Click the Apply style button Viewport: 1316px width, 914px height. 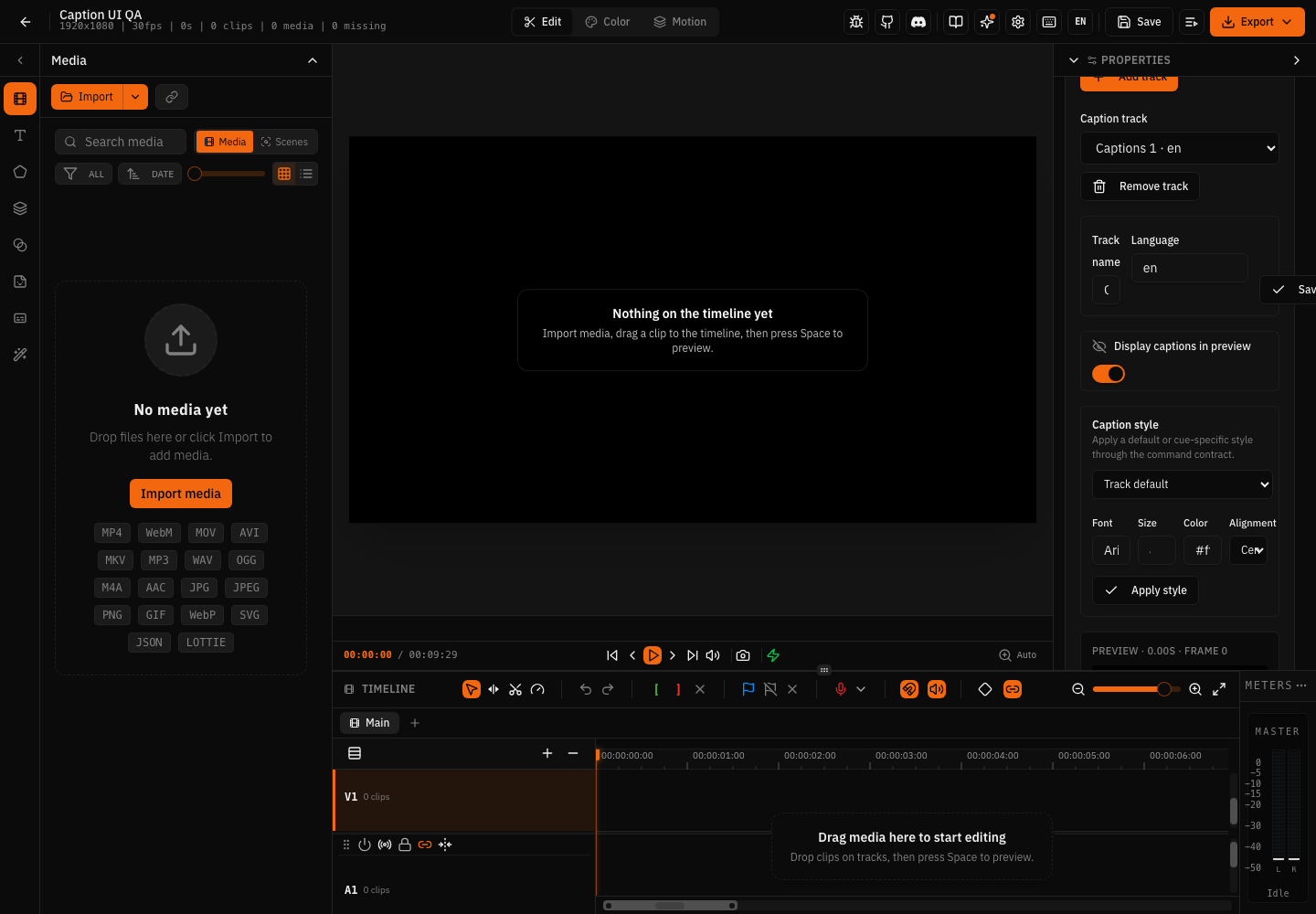pyautogui.click(x=1145, y=590)
